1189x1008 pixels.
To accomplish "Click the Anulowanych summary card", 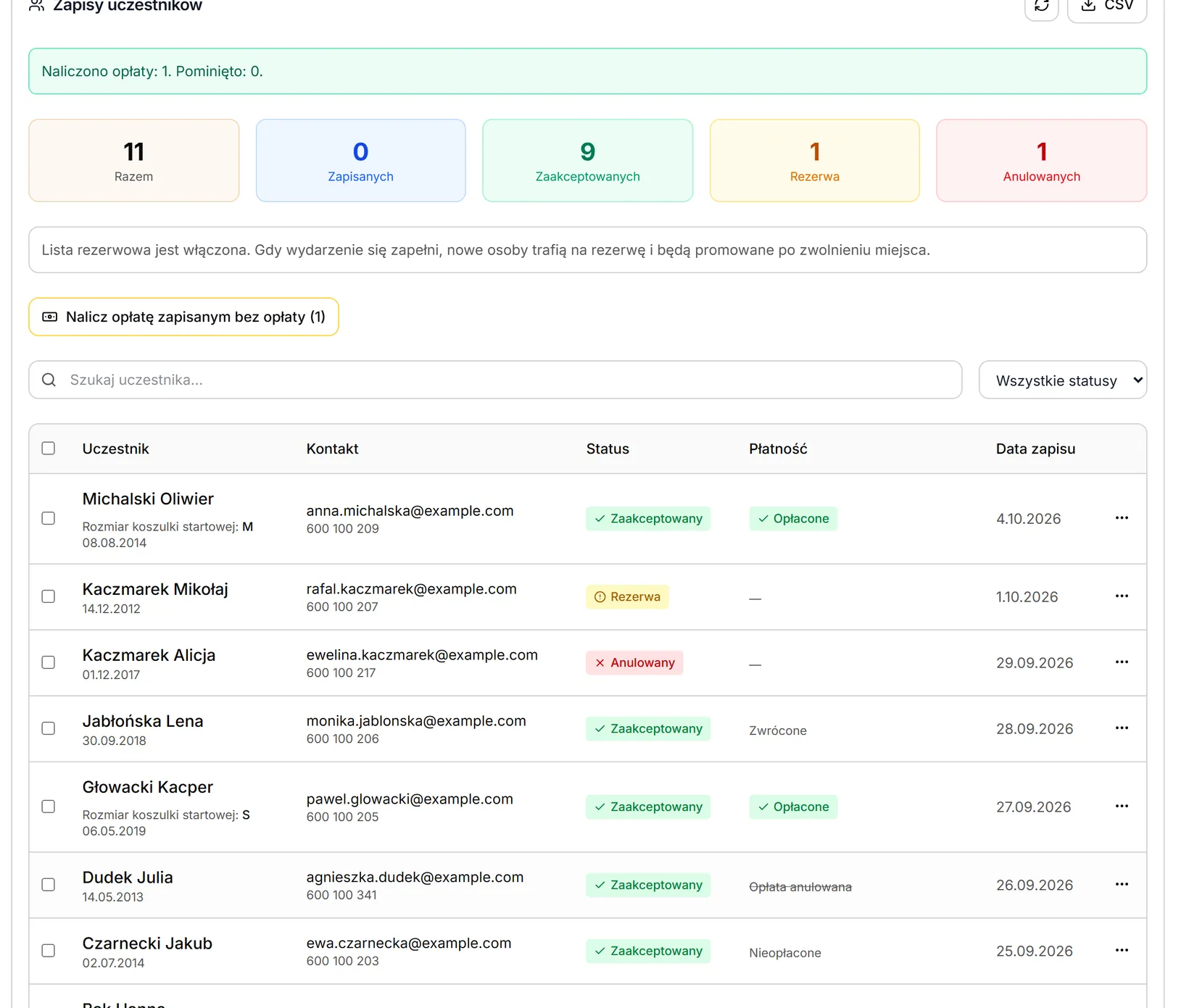I will (1042, 160).
